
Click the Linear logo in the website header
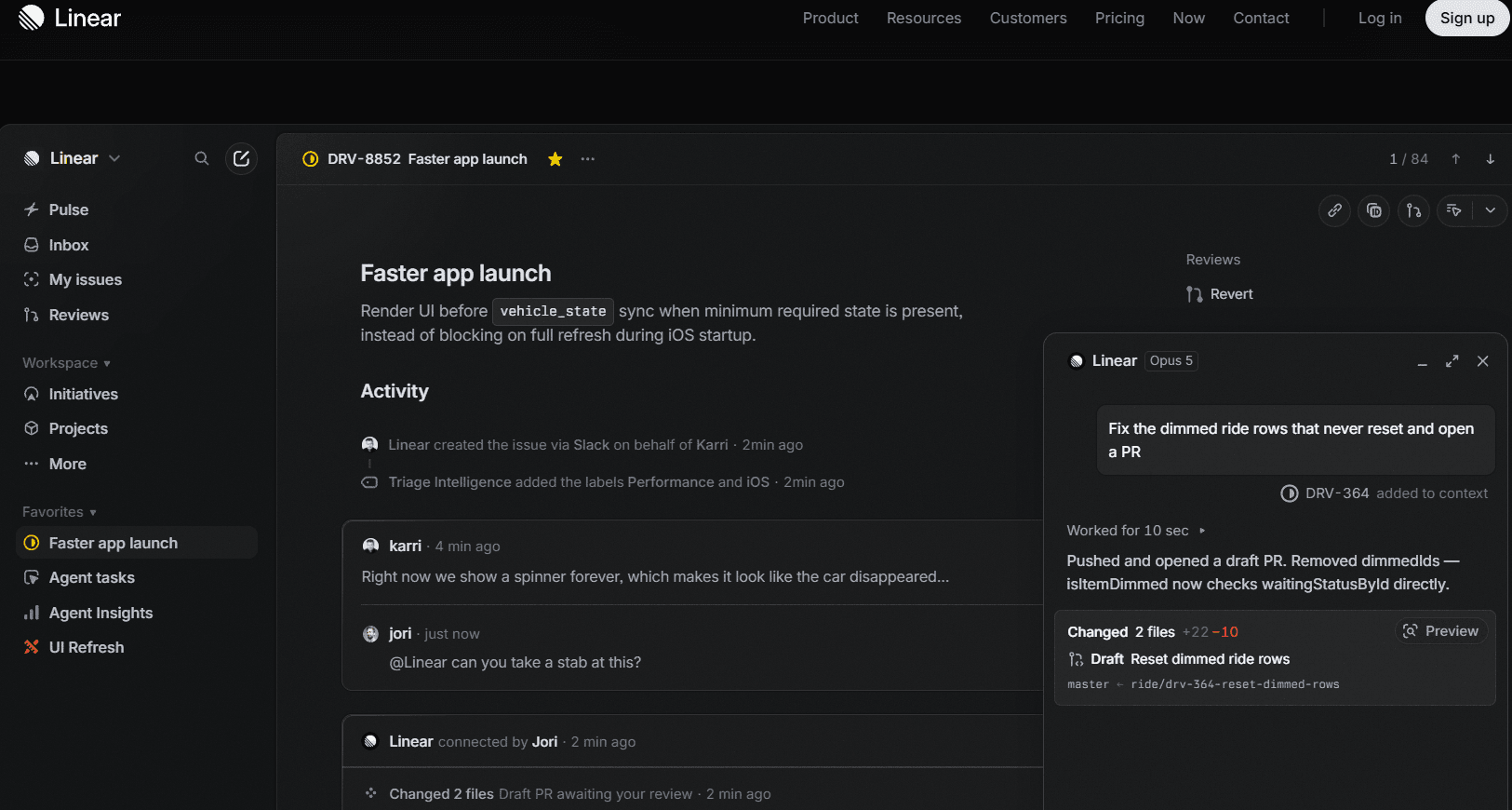70,18
